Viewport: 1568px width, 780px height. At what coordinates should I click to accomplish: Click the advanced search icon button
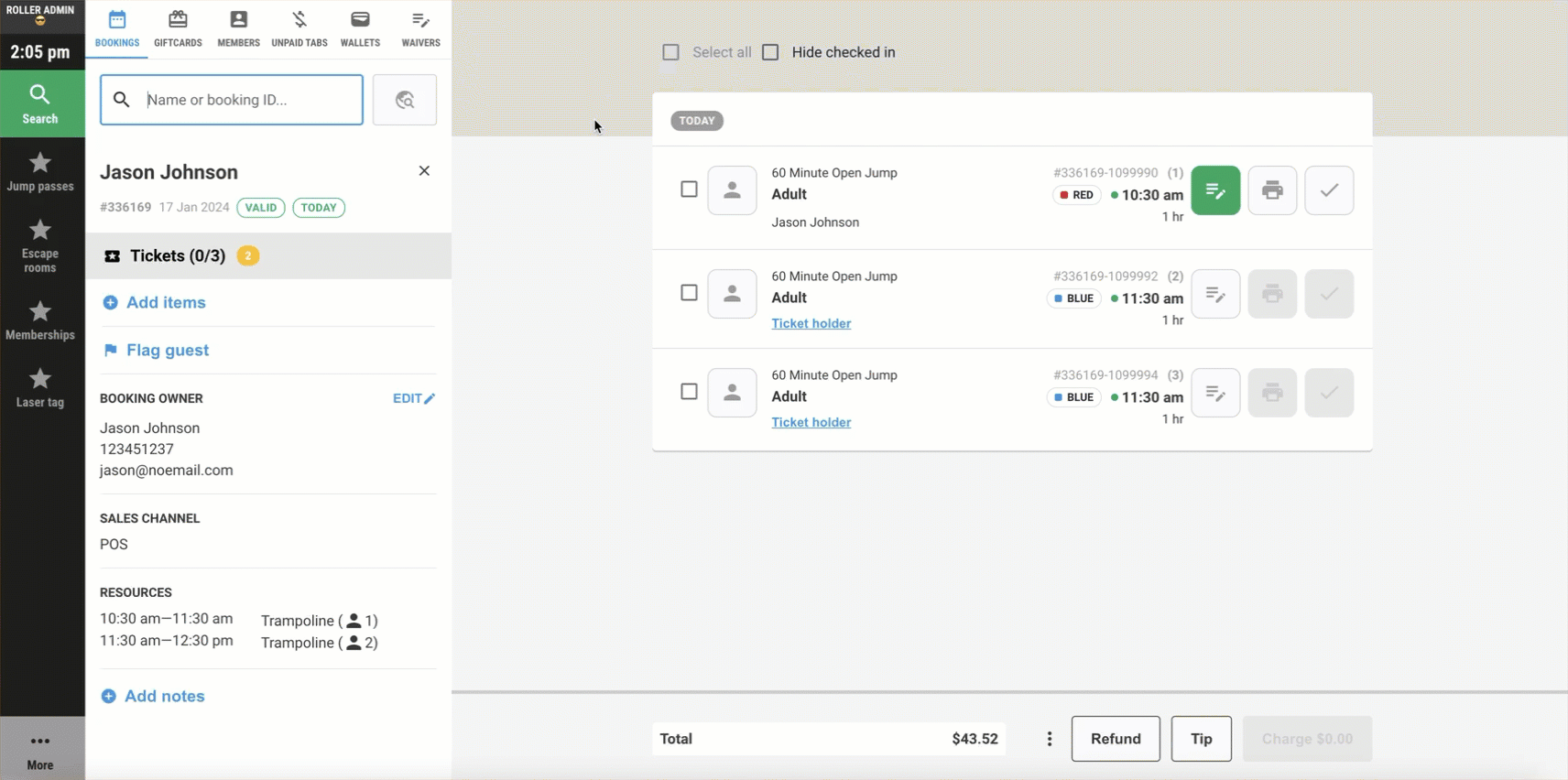(x=405, y=100)
